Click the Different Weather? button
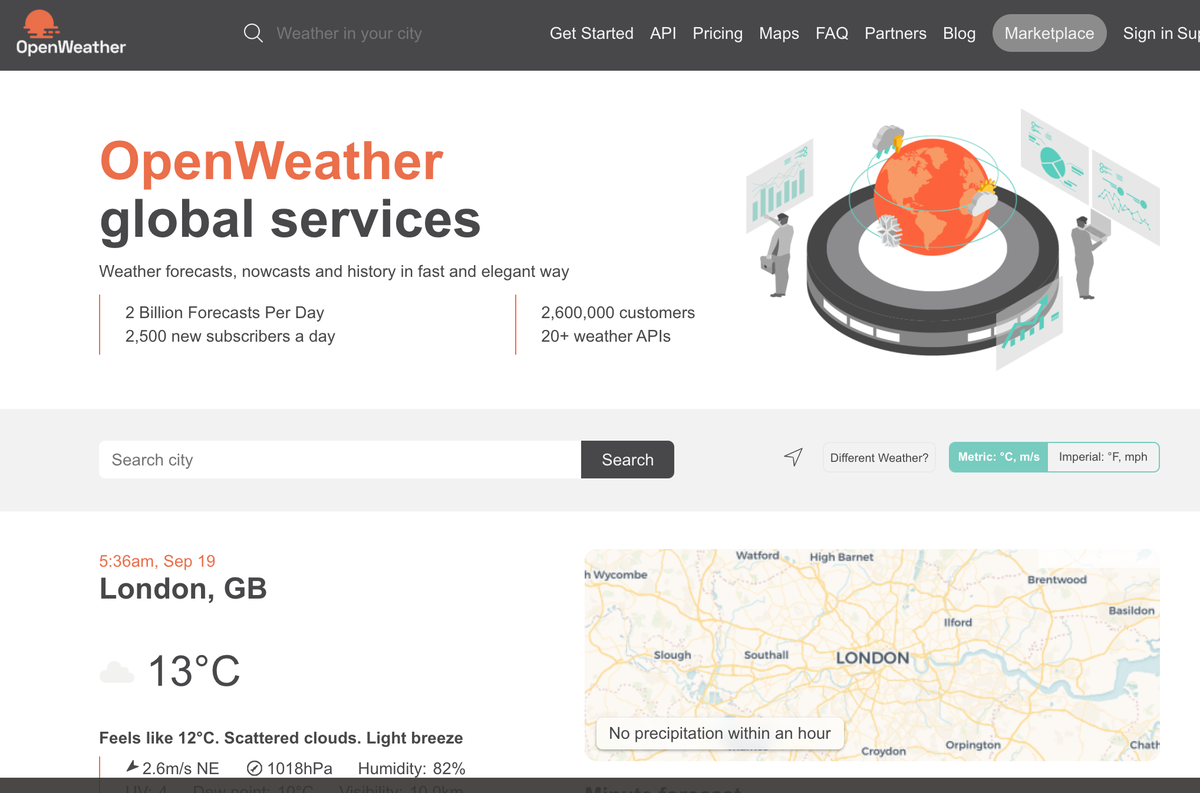 click(879, 457)
